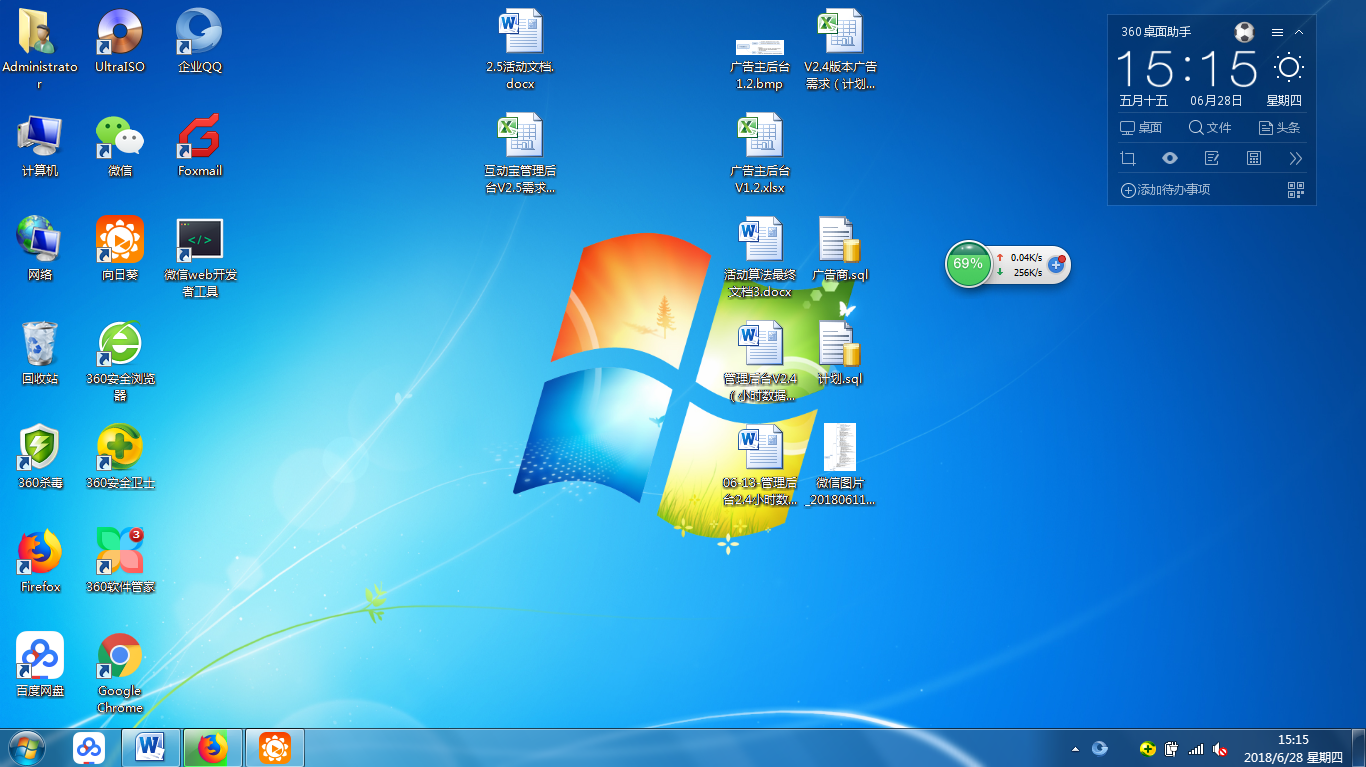Click the screenshot crop tool in the widget
This screenshot has height=767, width=1366.
pos(1128,158)
